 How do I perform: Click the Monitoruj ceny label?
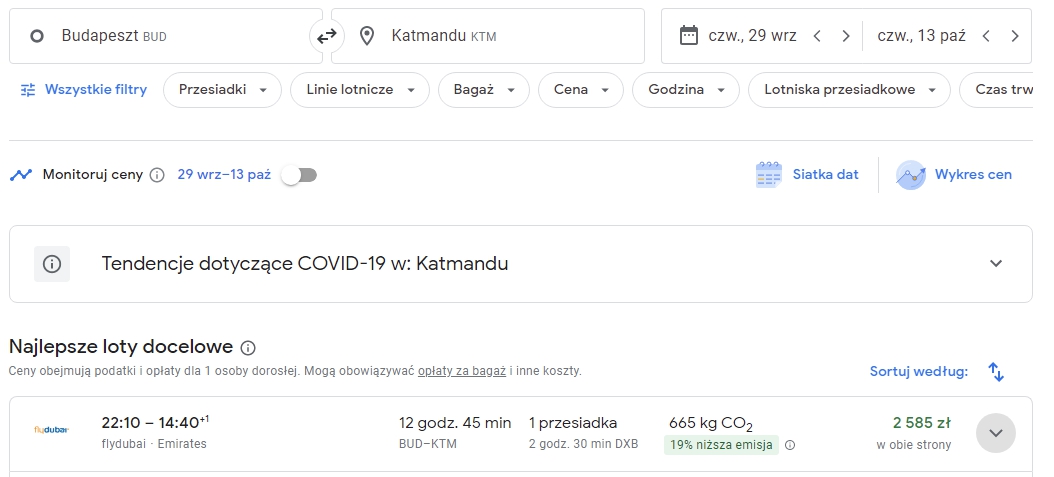pyautogui.click(x=93, y=175)
